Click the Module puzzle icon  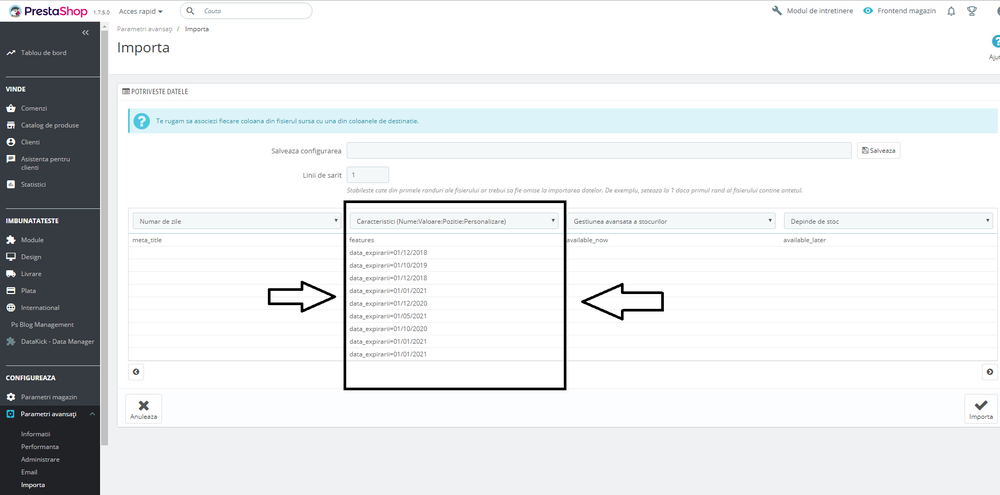coord(10,240)
